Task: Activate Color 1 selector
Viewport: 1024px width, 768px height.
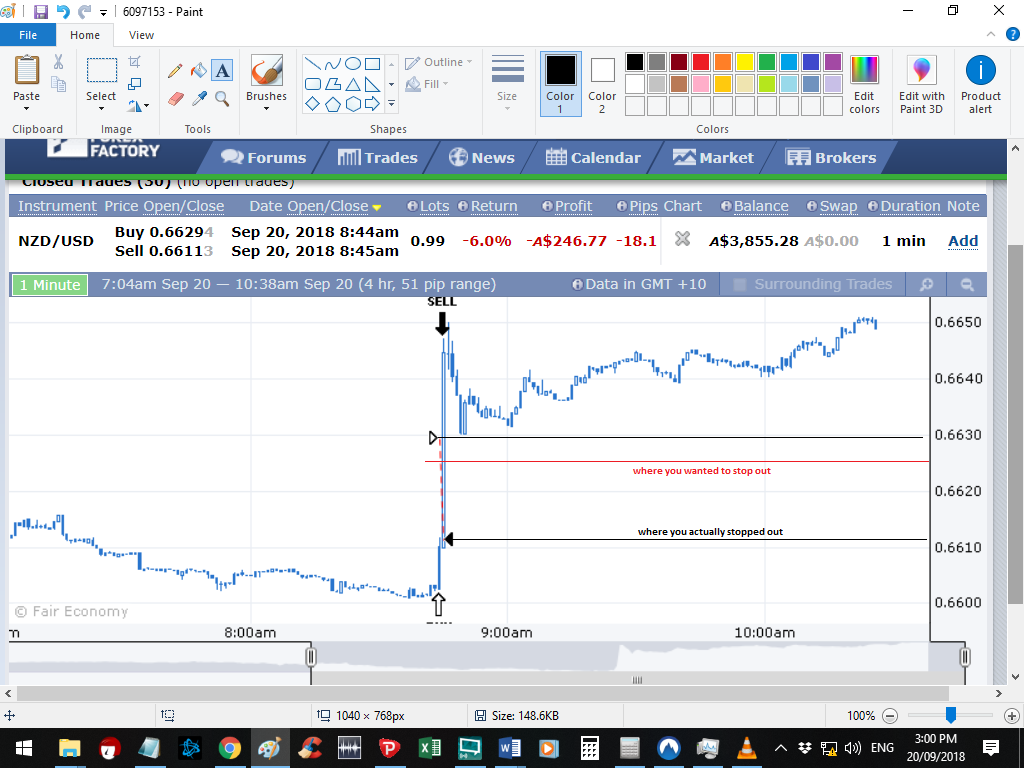Action: (x=560, y=84)
